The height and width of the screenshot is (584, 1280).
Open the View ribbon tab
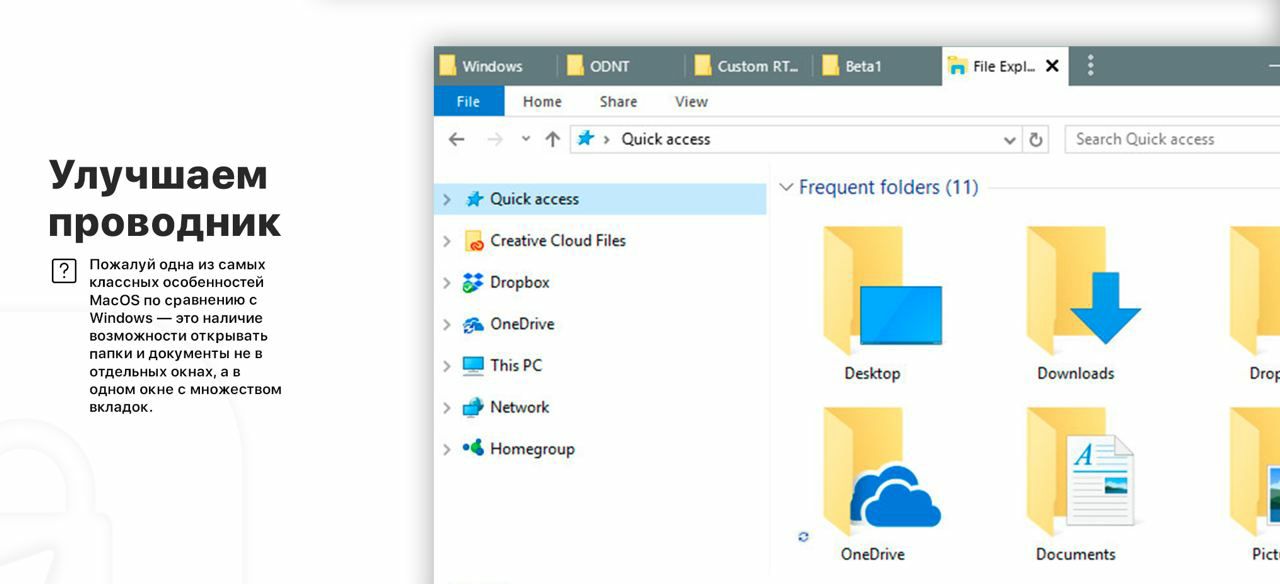[x=691, y=101]
